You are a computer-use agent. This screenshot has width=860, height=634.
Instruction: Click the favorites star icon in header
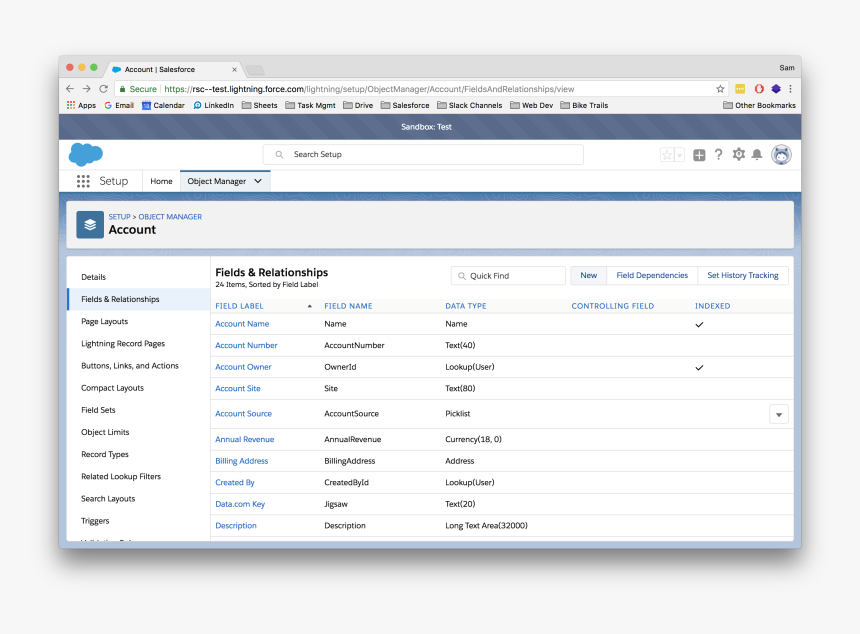click(667, 155)
